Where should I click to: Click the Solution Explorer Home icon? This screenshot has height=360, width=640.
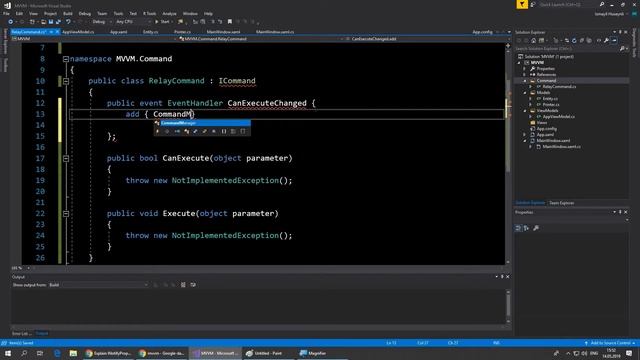tap(533, 40)
